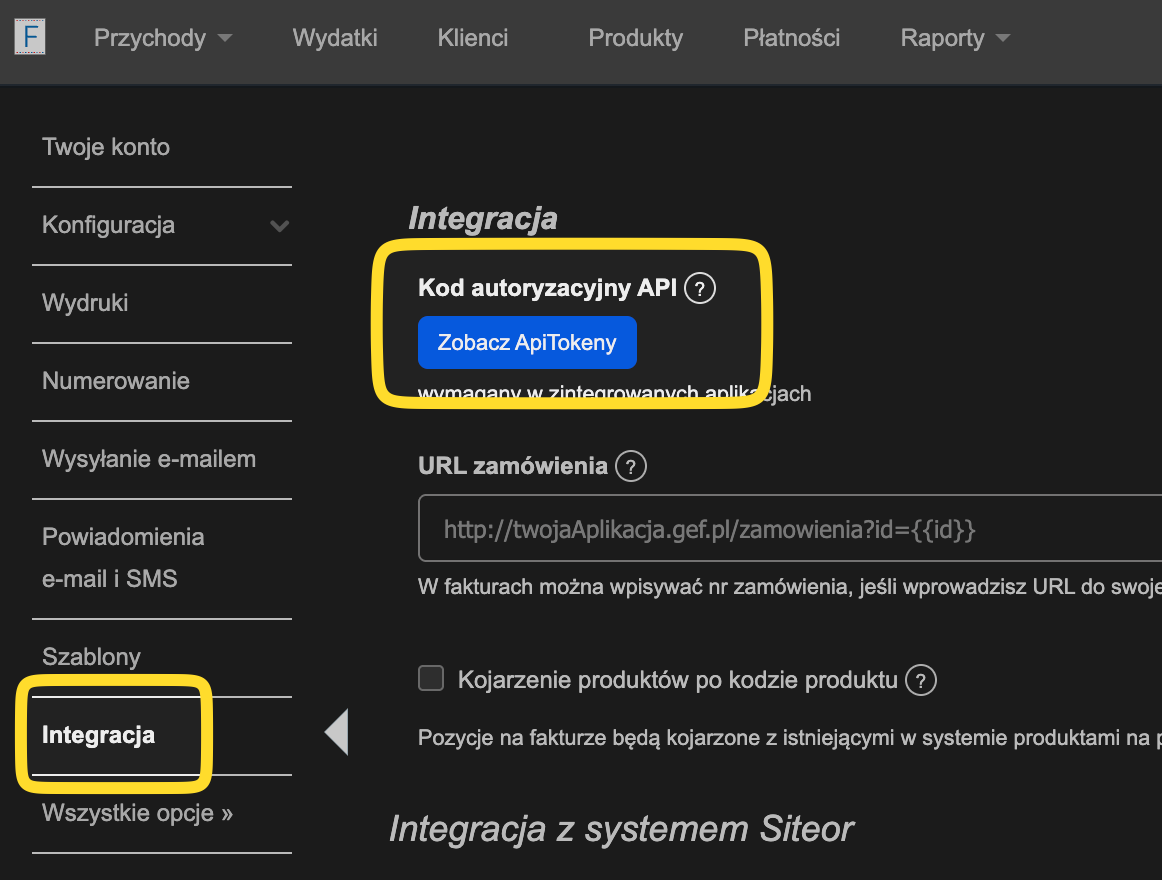Click the question mark beside URL zamówienia
The image size is (1162, 880).
(630, 465)
